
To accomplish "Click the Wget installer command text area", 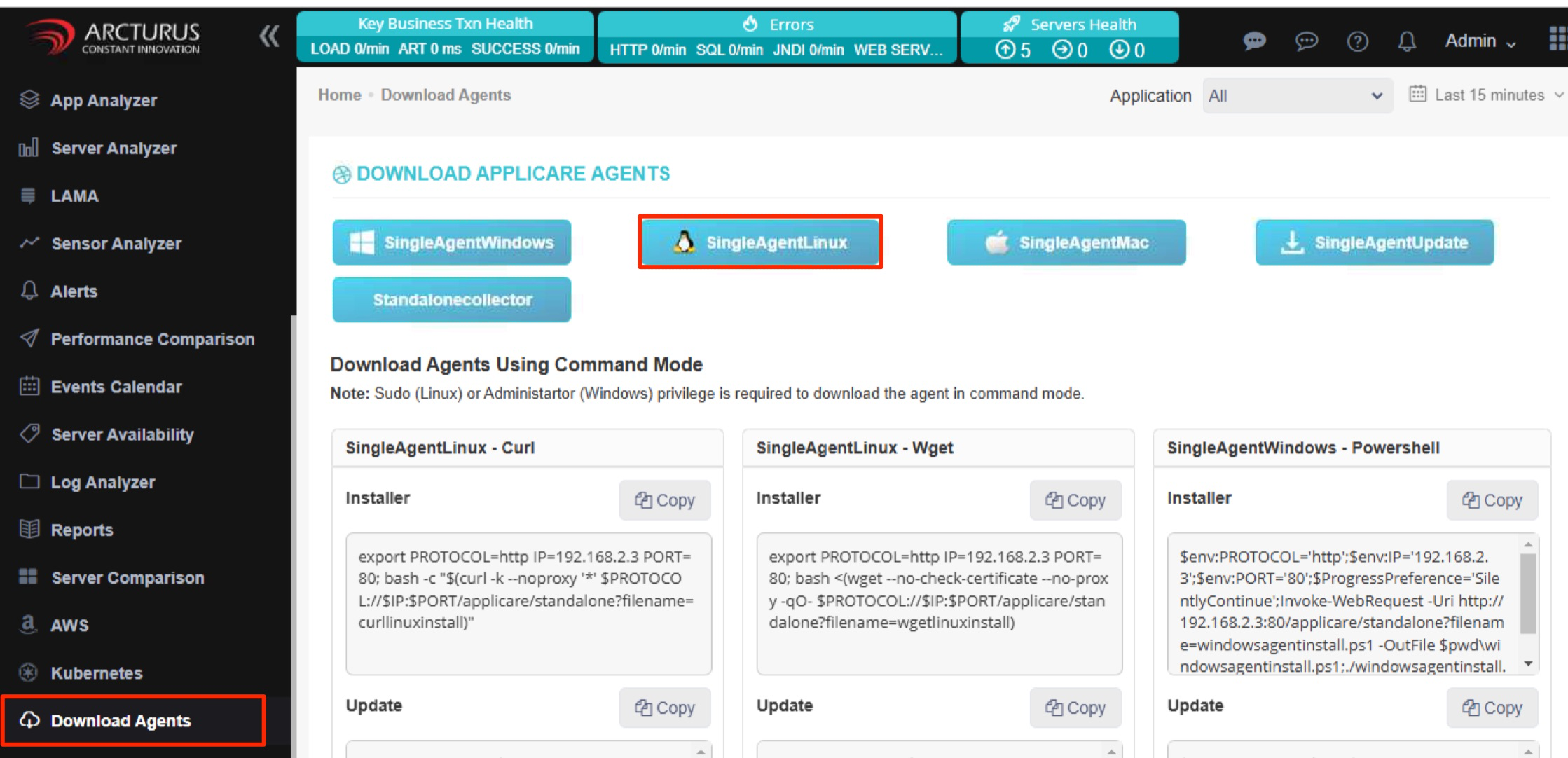I will (x=939, y=603).
